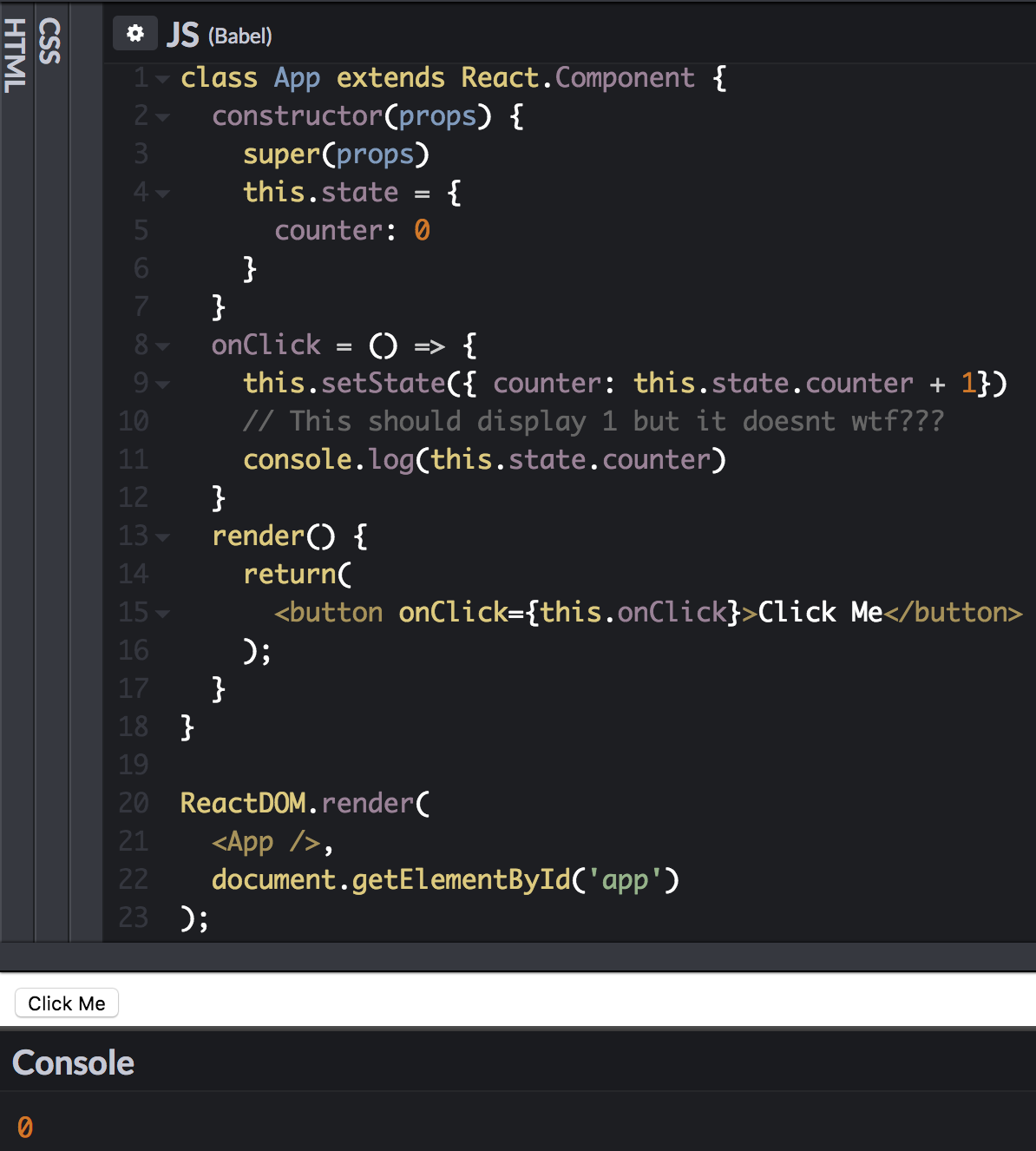Click line number 11 in the gutter
The width and height of the screenshot is (1036, 1151).
click(133, 460)
